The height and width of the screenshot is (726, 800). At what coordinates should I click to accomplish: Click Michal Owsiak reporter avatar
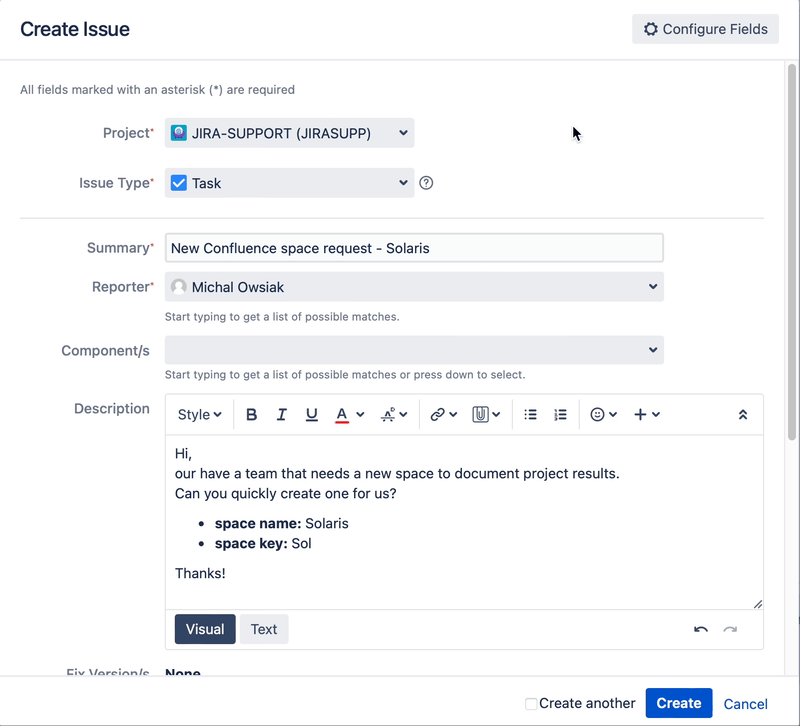(179, 287)
